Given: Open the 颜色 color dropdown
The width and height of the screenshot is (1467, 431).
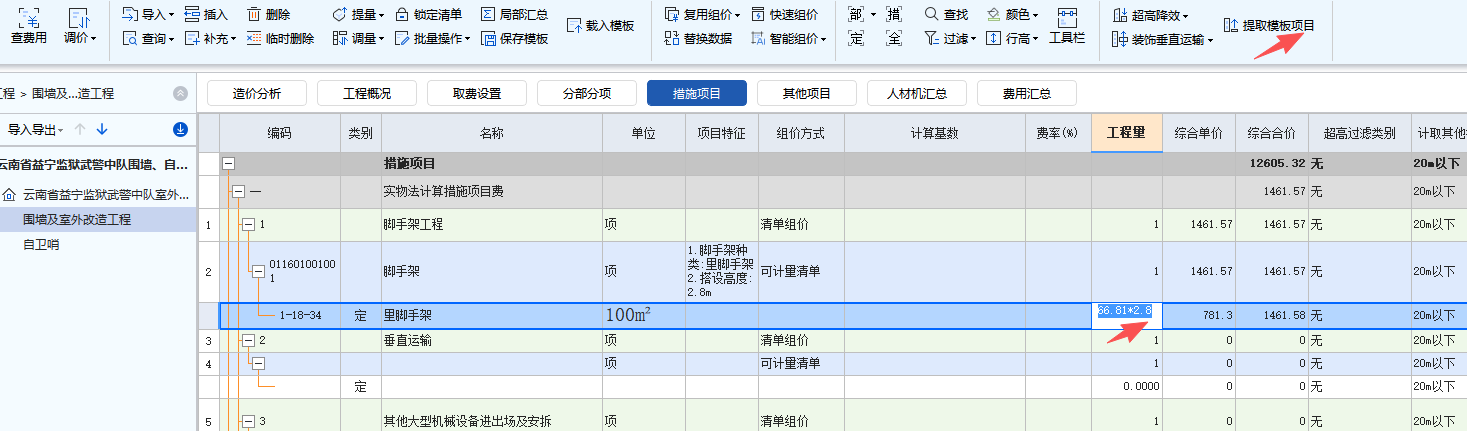Looking at the screenshot, I should coord(1012,15).
